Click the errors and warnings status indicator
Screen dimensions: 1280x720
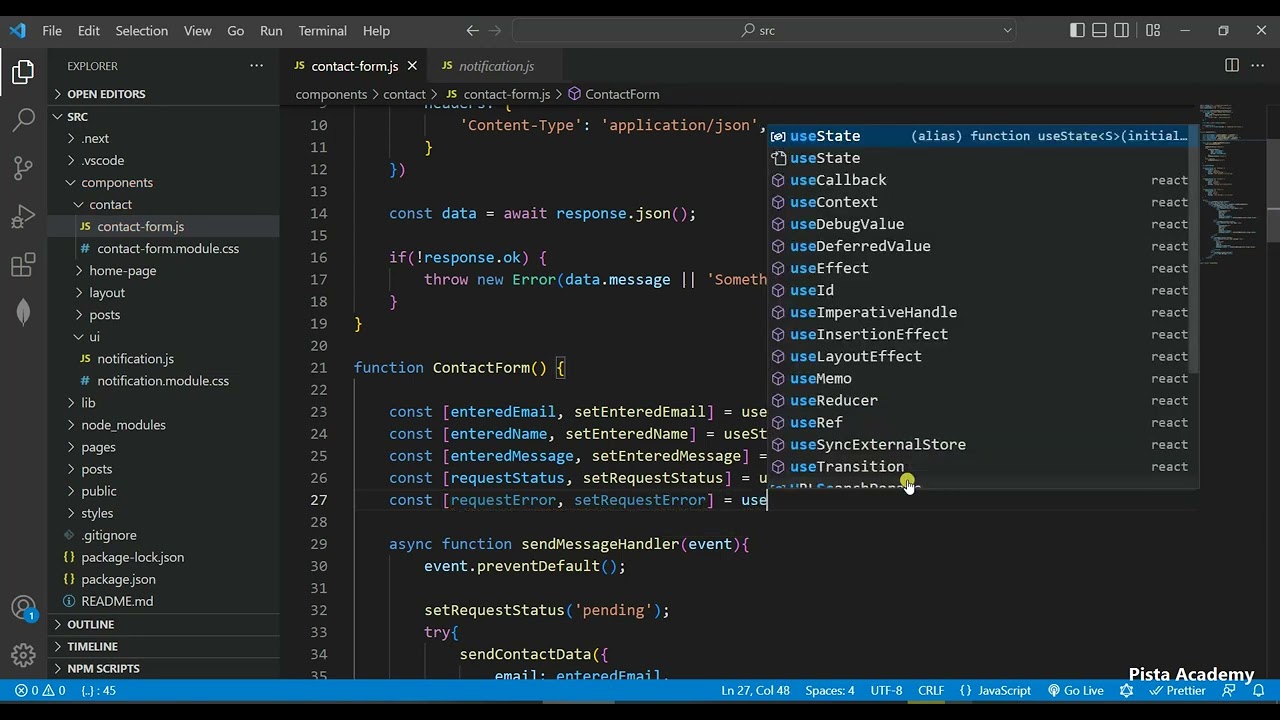pos(40,690)
